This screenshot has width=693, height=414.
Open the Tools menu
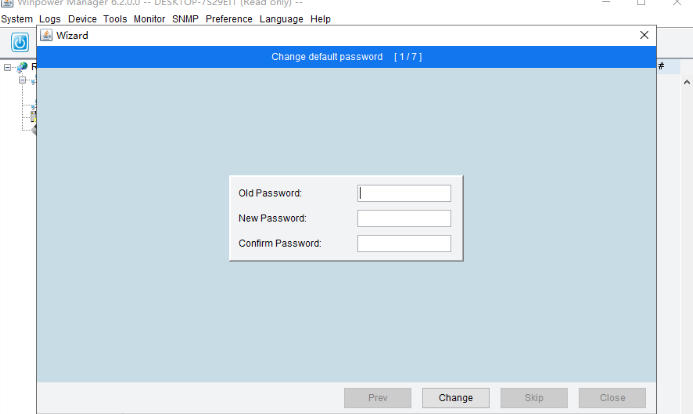point(115,19)
